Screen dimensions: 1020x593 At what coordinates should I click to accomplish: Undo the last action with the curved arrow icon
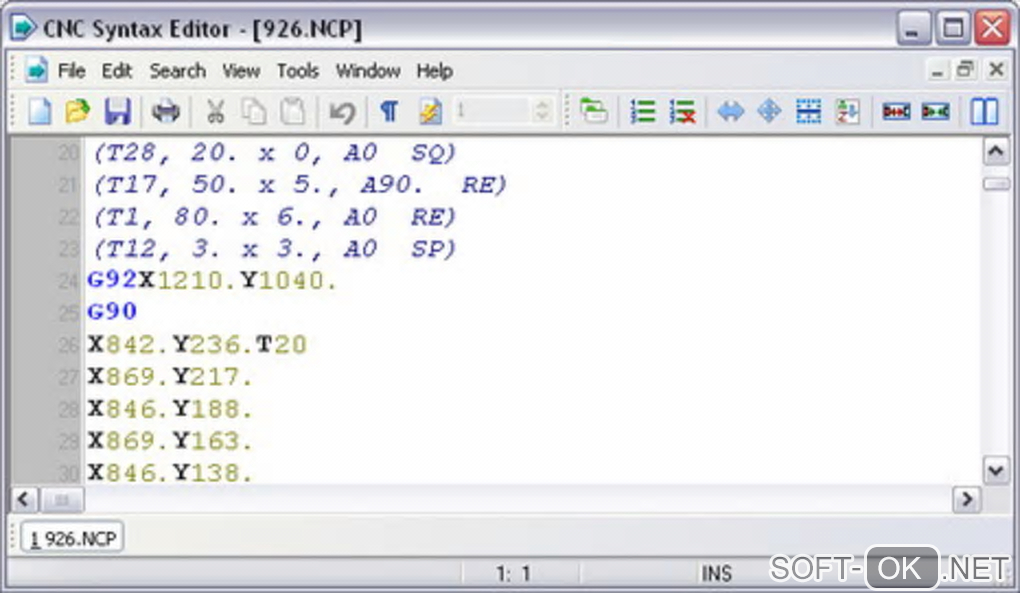[x=342, y=112]
